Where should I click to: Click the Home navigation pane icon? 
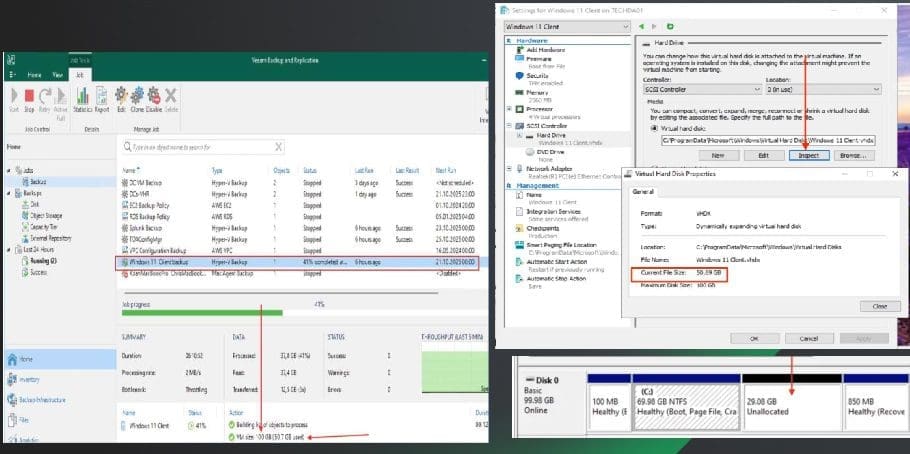12,359
